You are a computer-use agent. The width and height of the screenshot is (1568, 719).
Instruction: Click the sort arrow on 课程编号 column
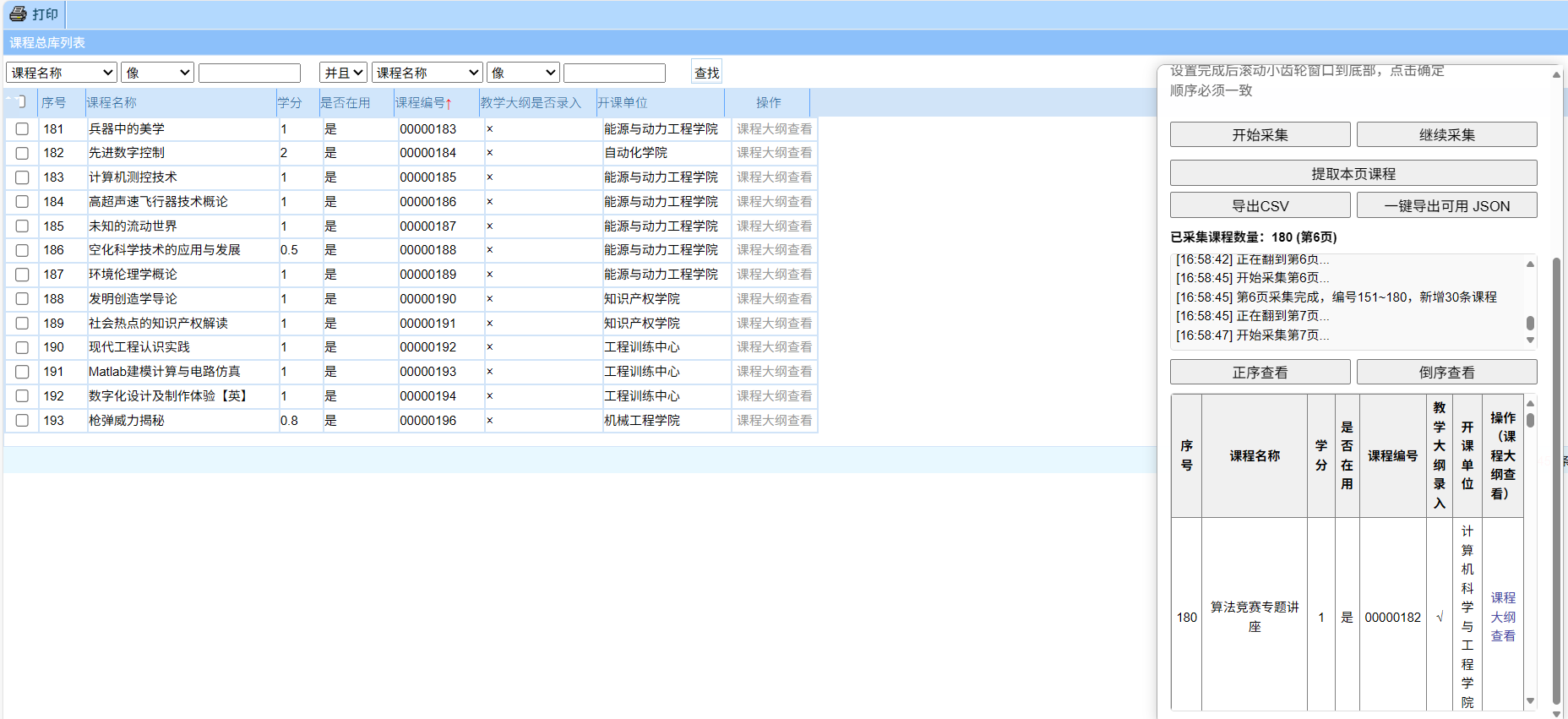point(449,103)
